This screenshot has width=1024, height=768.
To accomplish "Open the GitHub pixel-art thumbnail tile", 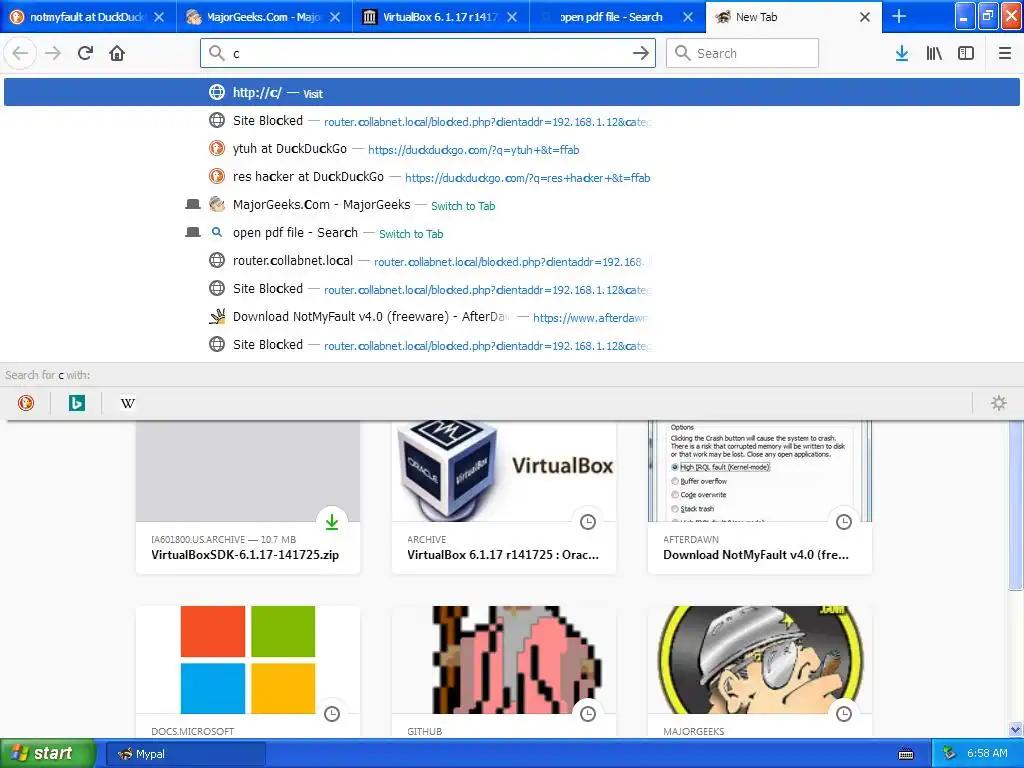I will 504,660.
